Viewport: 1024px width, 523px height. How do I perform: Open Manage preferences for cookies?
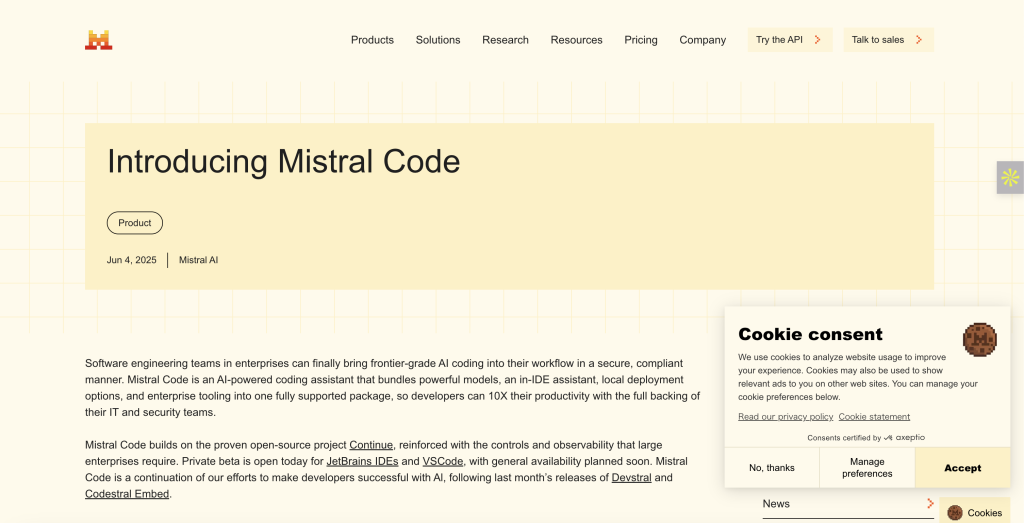(867, 468)
